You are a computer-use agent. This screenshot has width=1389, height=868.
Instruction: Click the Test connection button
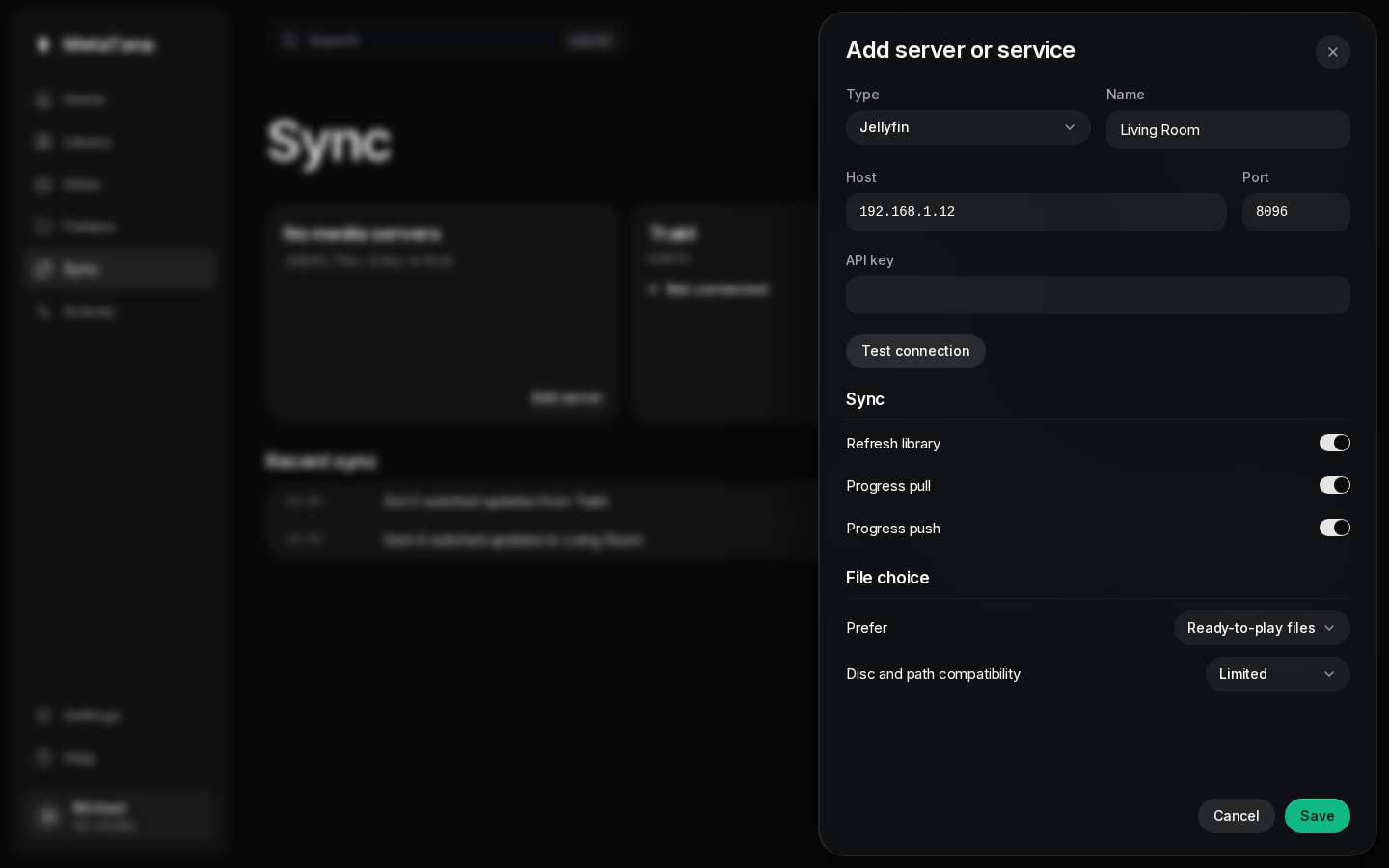click(x=915, y=351)
